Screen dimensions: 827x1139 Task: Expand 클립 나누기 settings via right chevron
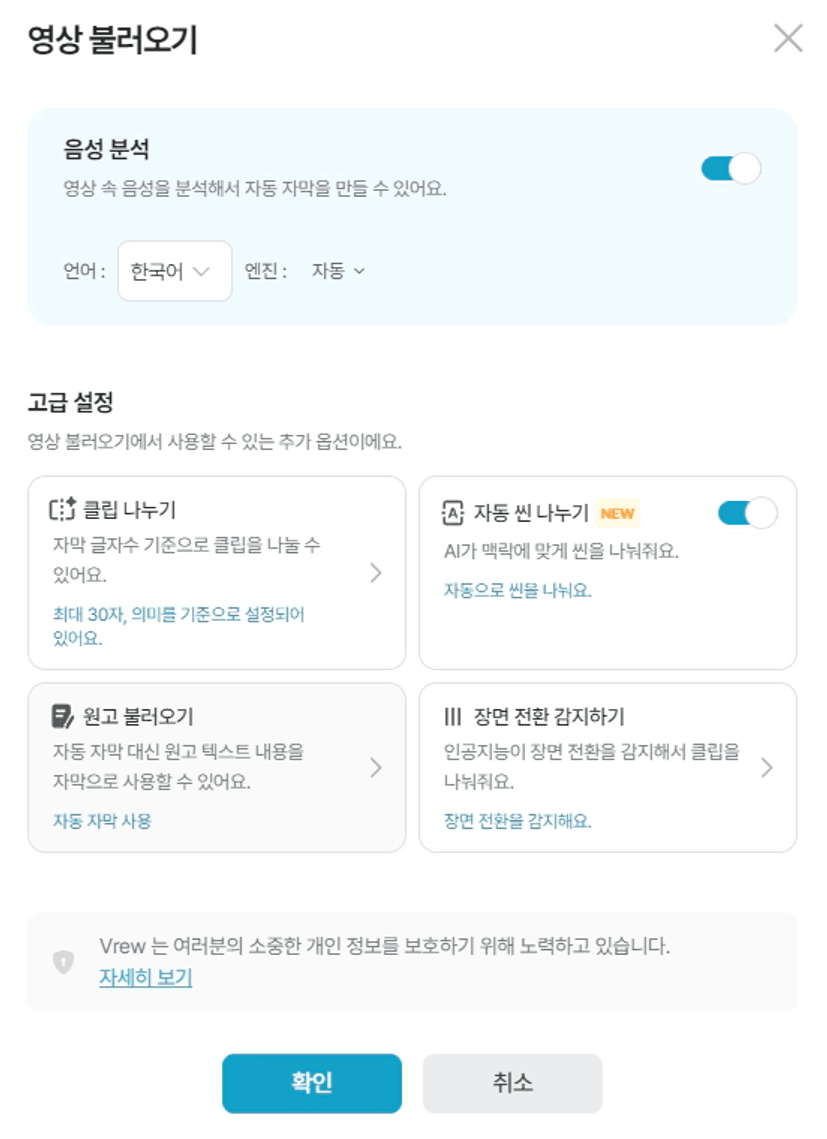[x=376, y=573]
